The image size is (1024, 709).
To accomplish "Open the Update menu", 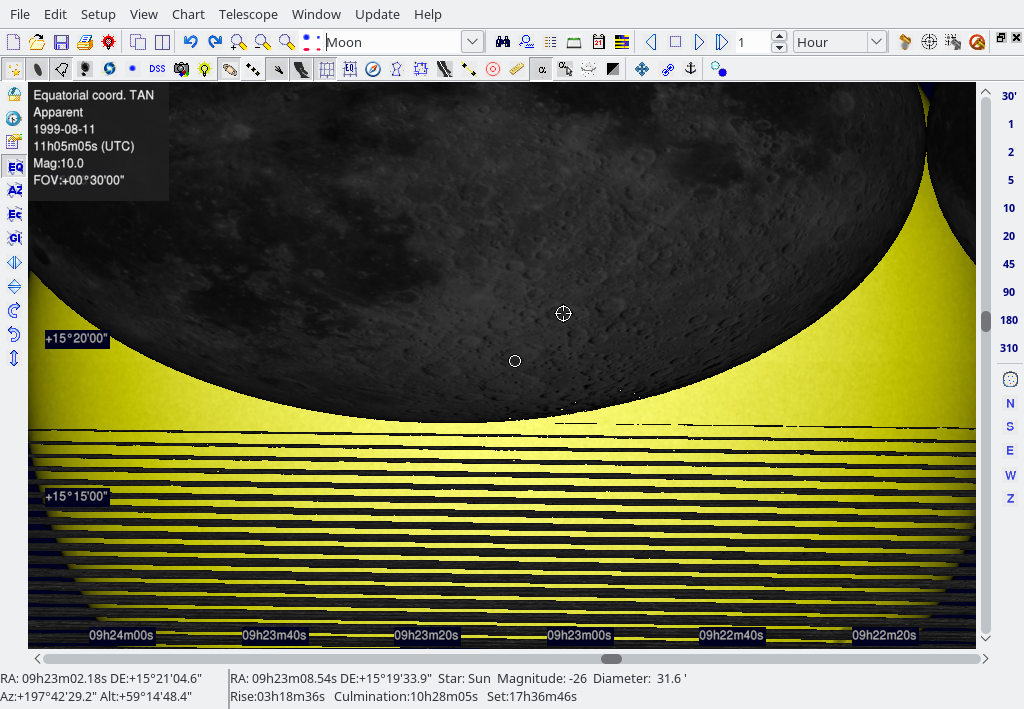I will click(377, 14).
